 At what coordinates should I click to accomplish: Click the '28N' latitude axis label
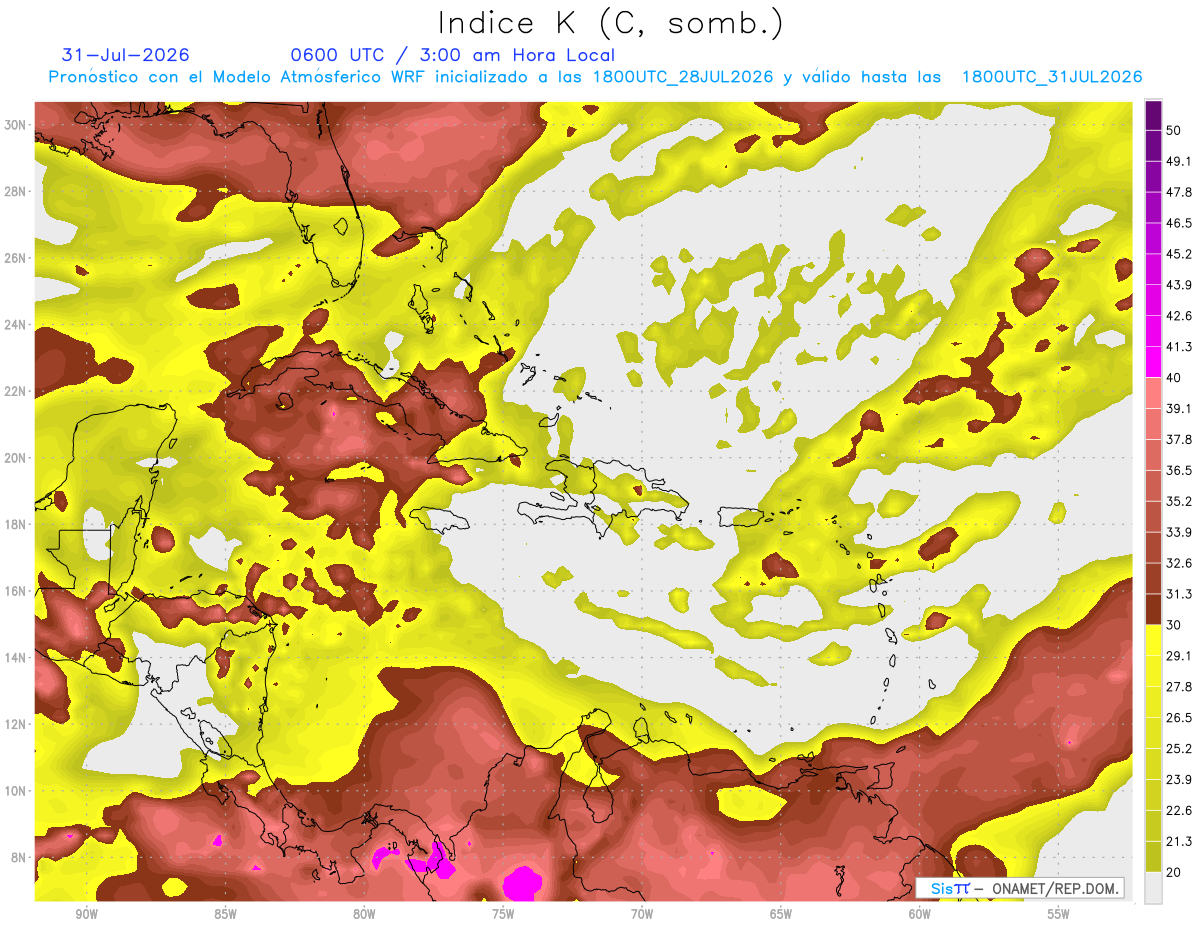point(15,191)
